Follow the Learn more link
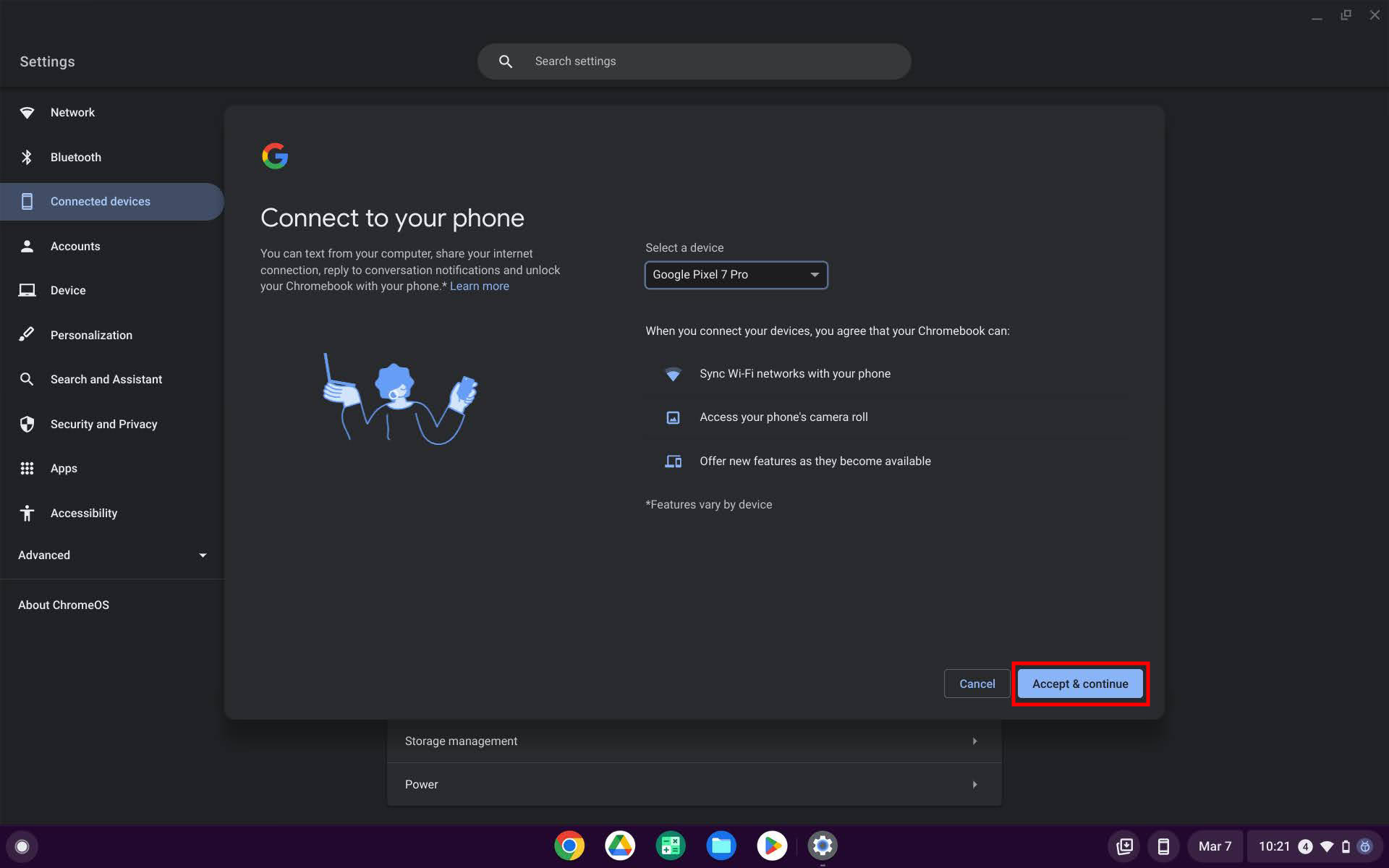The width and height of the screenshot is (1389, 868). click(479, 286)
